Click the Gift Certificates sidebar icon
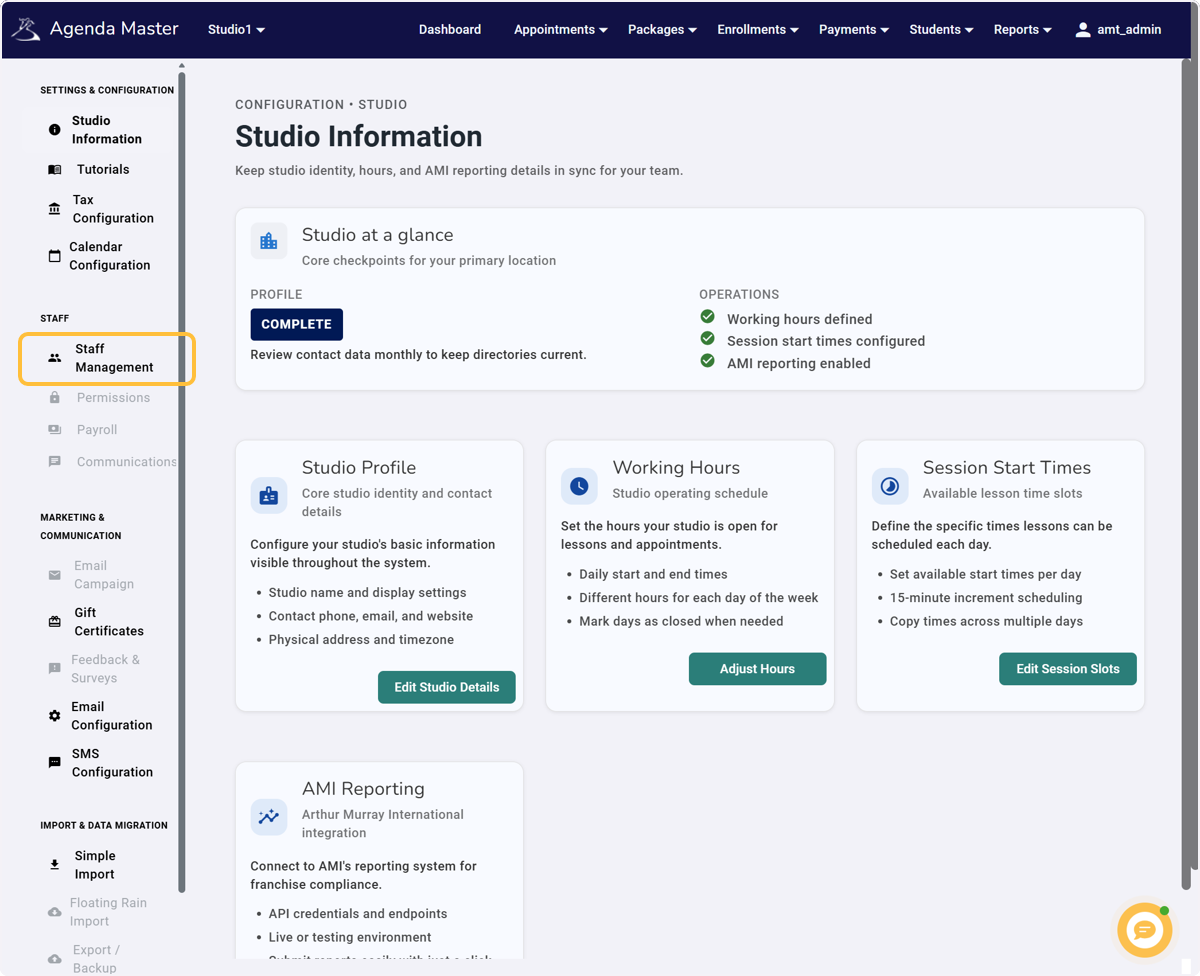Image resolution: width=1200 pixels, height=976 pixels. coord(55,622)
